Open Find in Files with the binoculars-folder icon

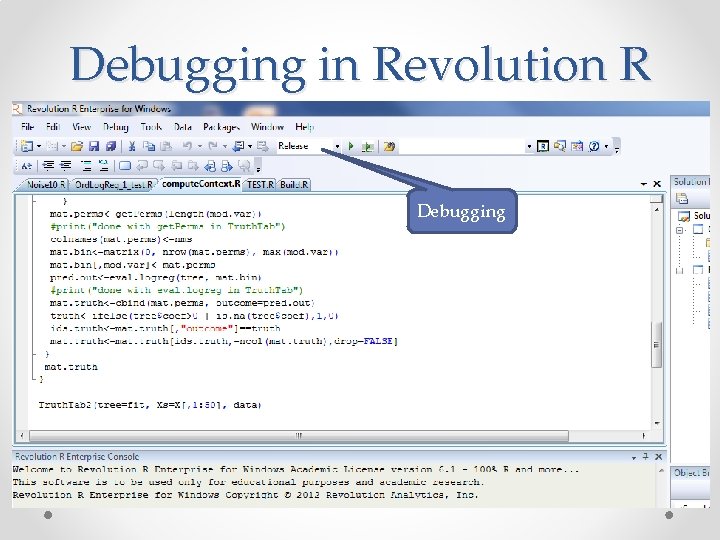(x=389, y=147)
